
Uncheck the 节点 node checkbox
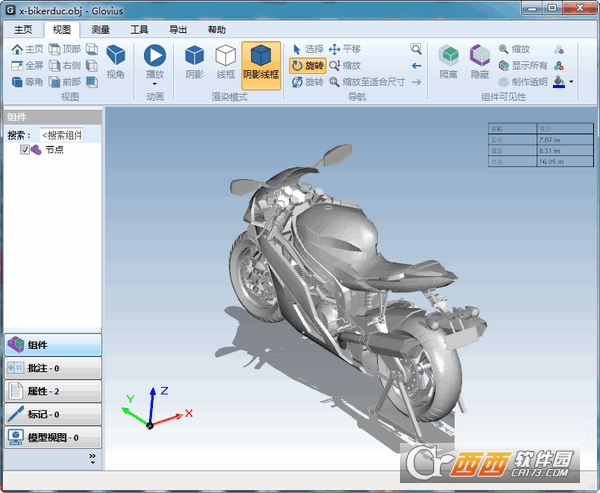point(25,150)
